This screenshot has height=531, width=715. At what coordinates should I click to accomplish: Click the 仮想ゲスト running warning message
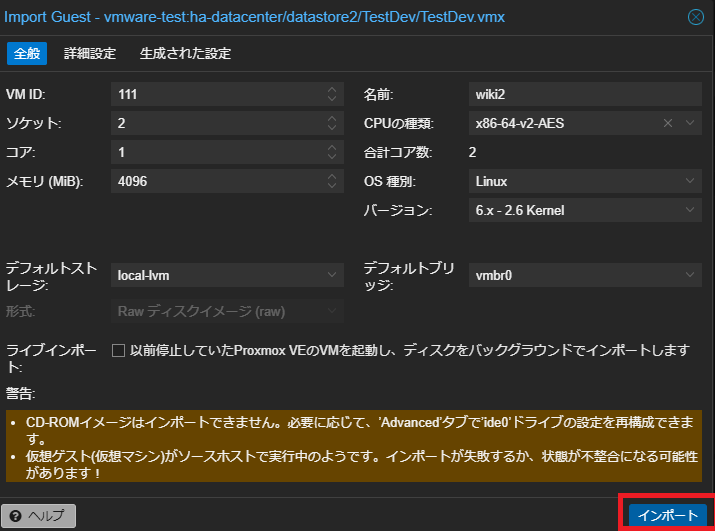362,465
